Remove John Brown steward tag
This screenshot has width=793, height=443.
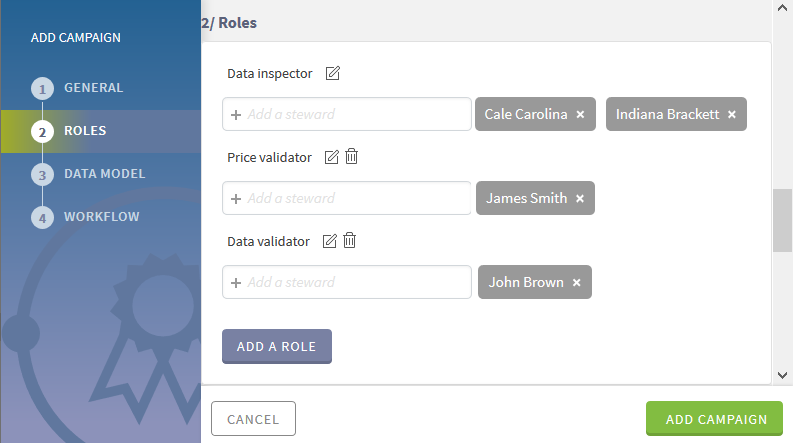pos(577,282)
